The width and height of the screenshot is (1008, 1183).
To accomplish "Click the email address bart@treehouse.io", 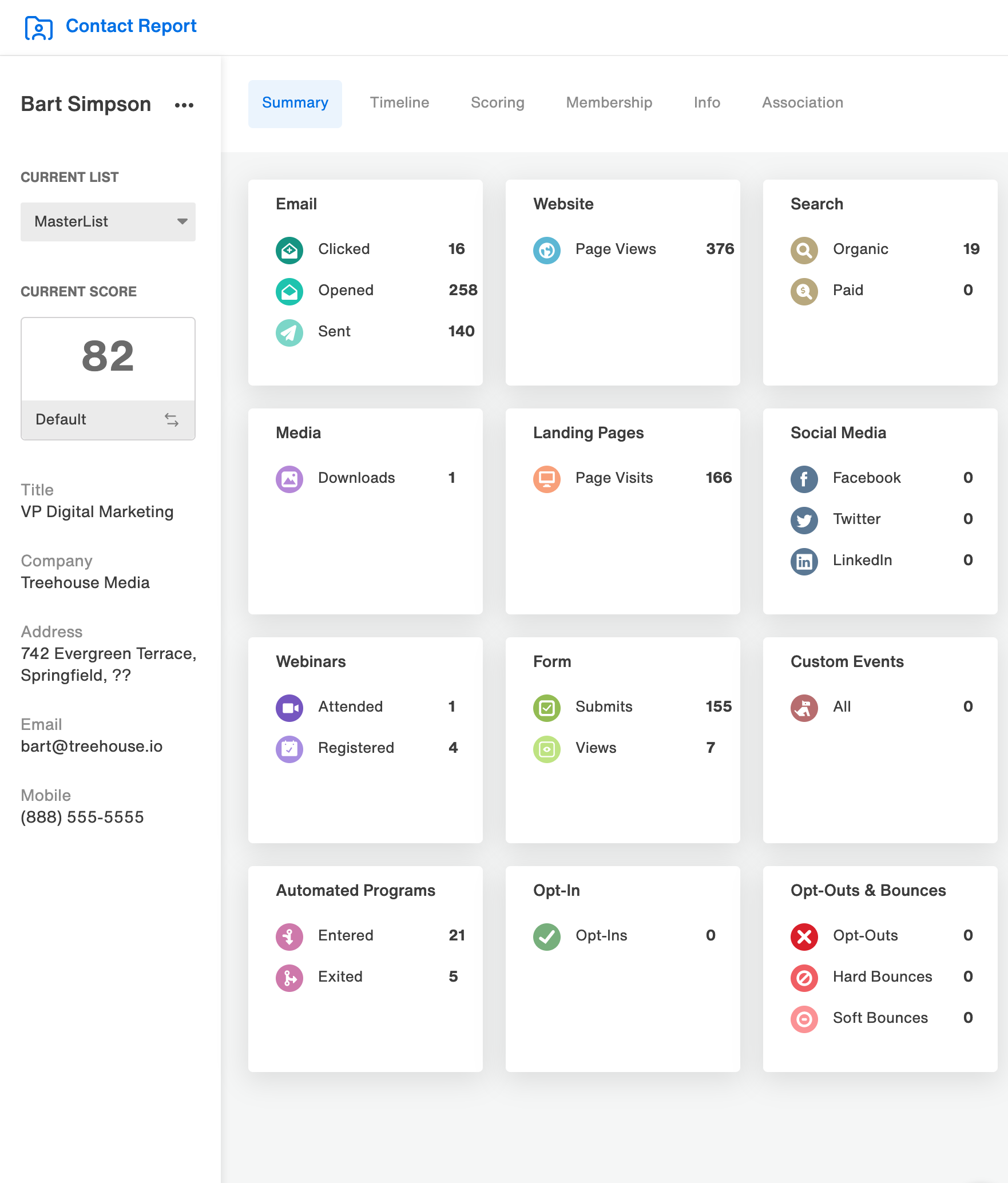I will (92, 747).
